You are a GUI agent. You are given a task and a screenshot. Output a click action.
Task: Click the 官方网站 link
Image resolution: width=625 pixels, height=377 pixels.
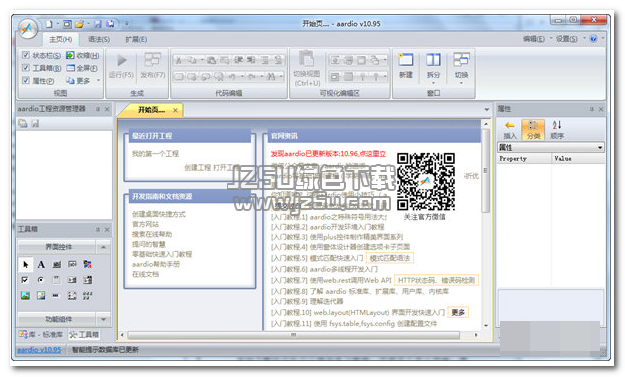click(x=145, y=224)
